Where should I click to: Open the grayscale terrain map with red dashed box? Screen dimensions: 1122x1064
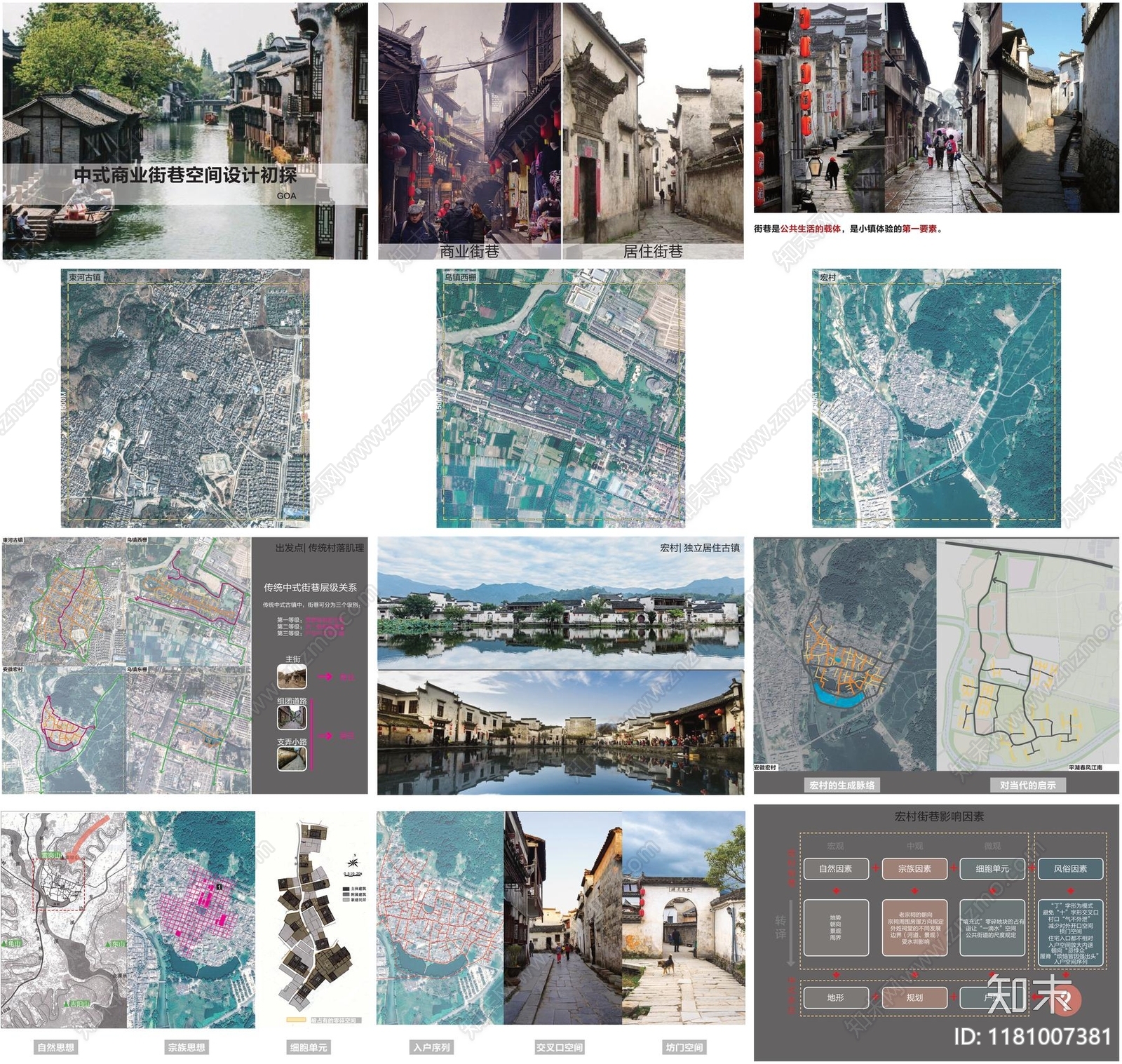64,920
